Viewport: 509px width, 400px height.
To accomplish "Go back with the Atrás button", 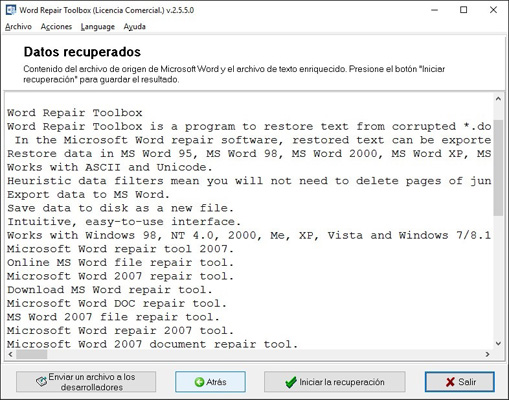I will click(x=210, y=382).
